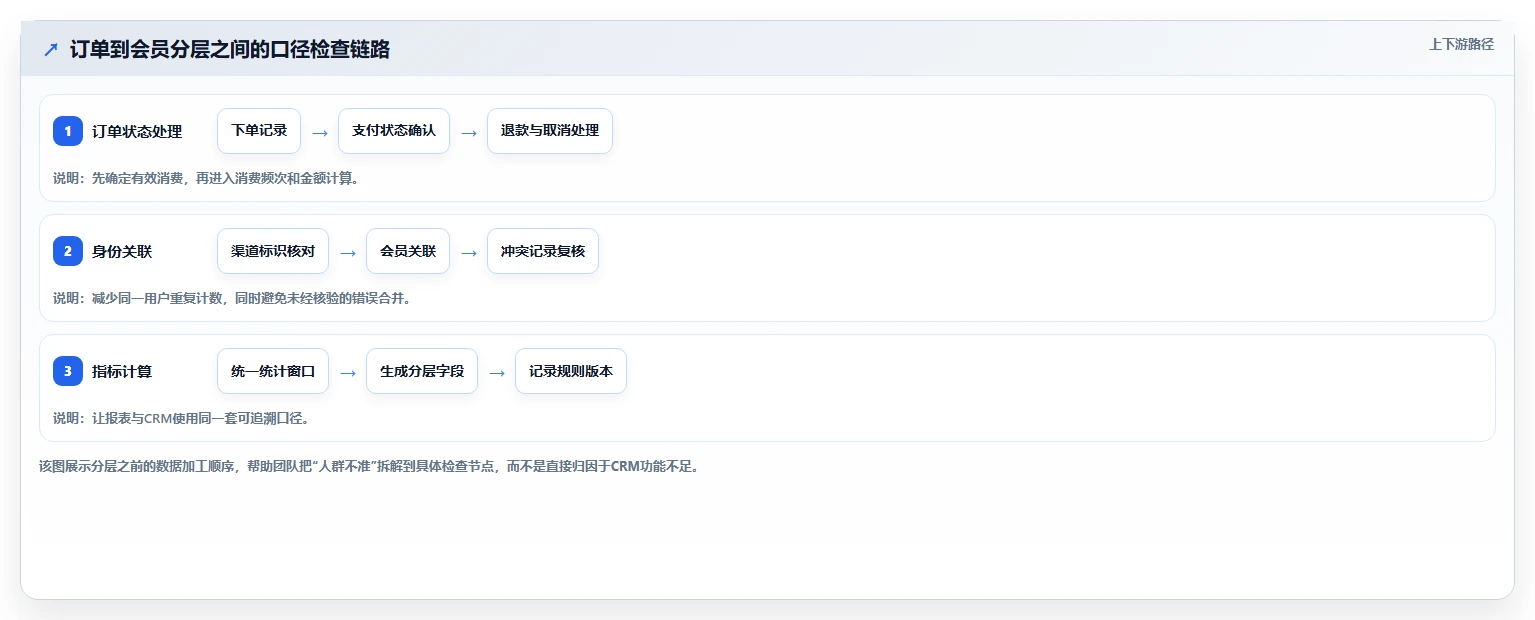Click the arrow between 渠道标识核对 and 会员关联
The width and height of the screenshot is (1535, 620).
coord(348,252)
